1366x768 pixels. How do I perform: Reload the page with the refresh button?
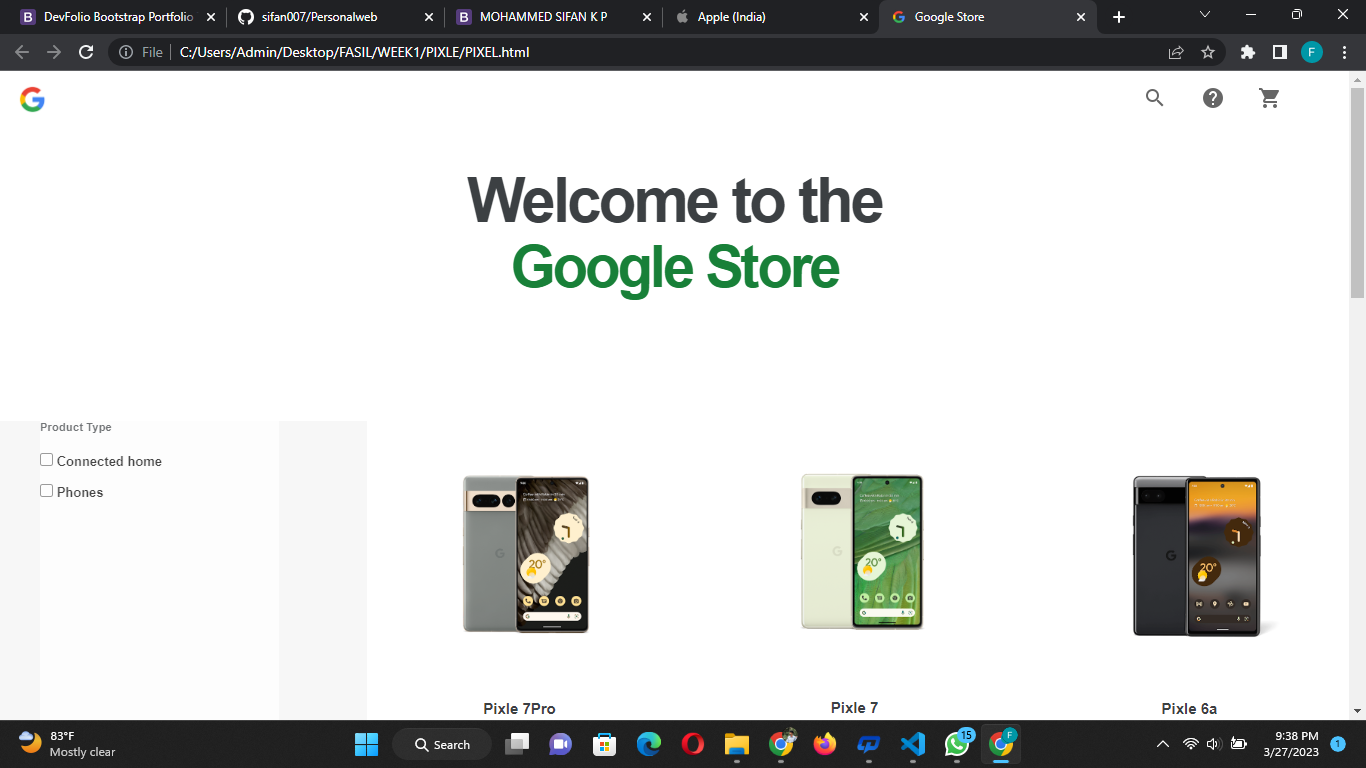point(86,52)
